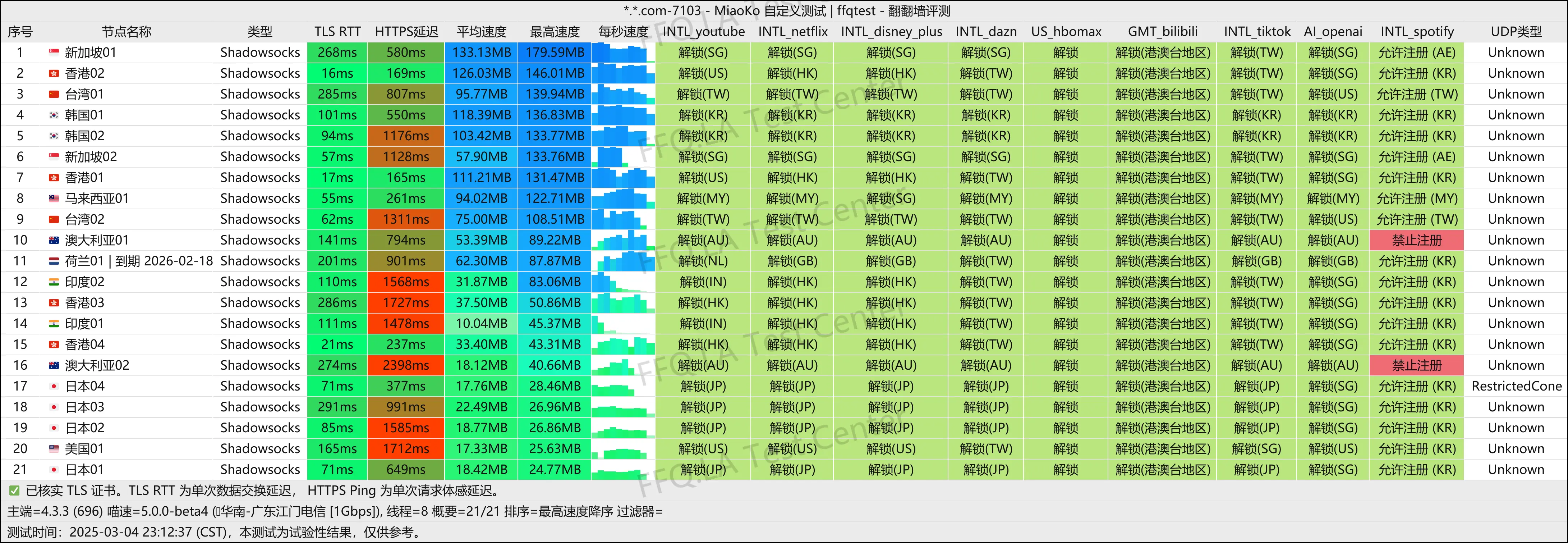Click the 179.59MB max speed cell

click(555, 53)
